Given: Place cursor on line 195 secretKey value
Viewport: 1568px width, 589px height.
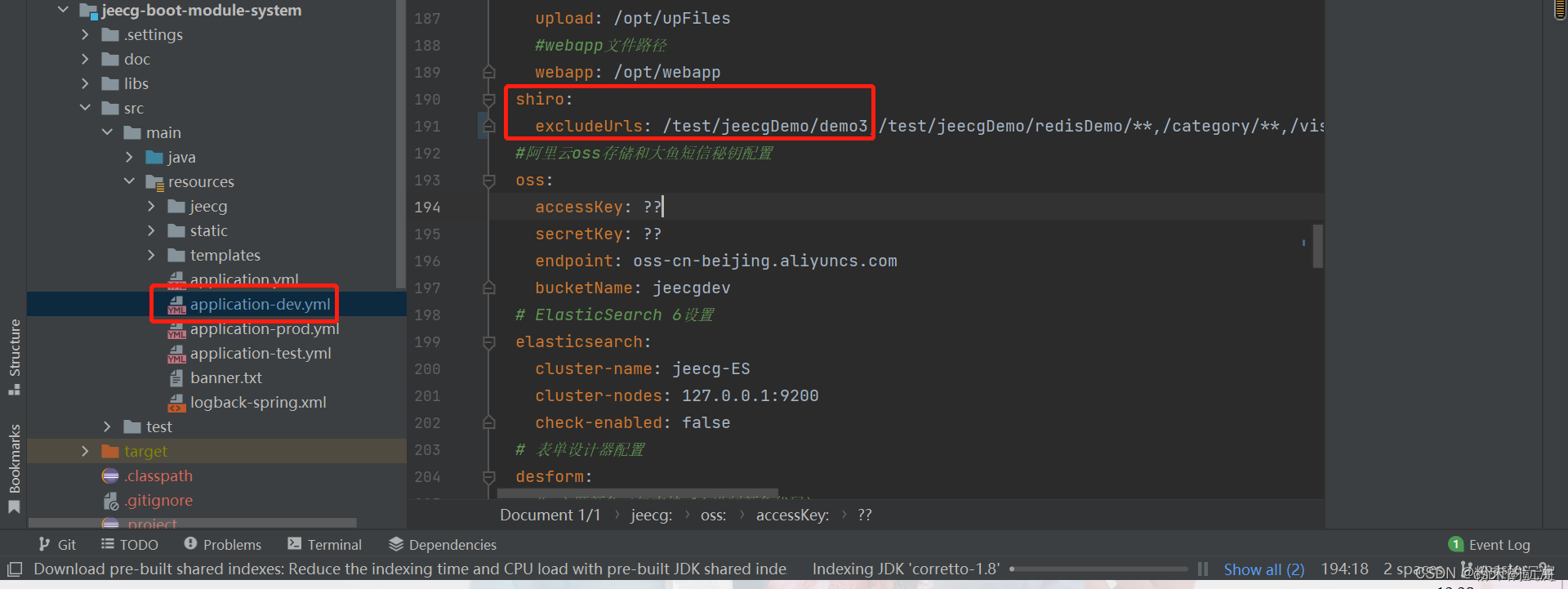Looking at the screenshot, I should click(x=653, y=234).
